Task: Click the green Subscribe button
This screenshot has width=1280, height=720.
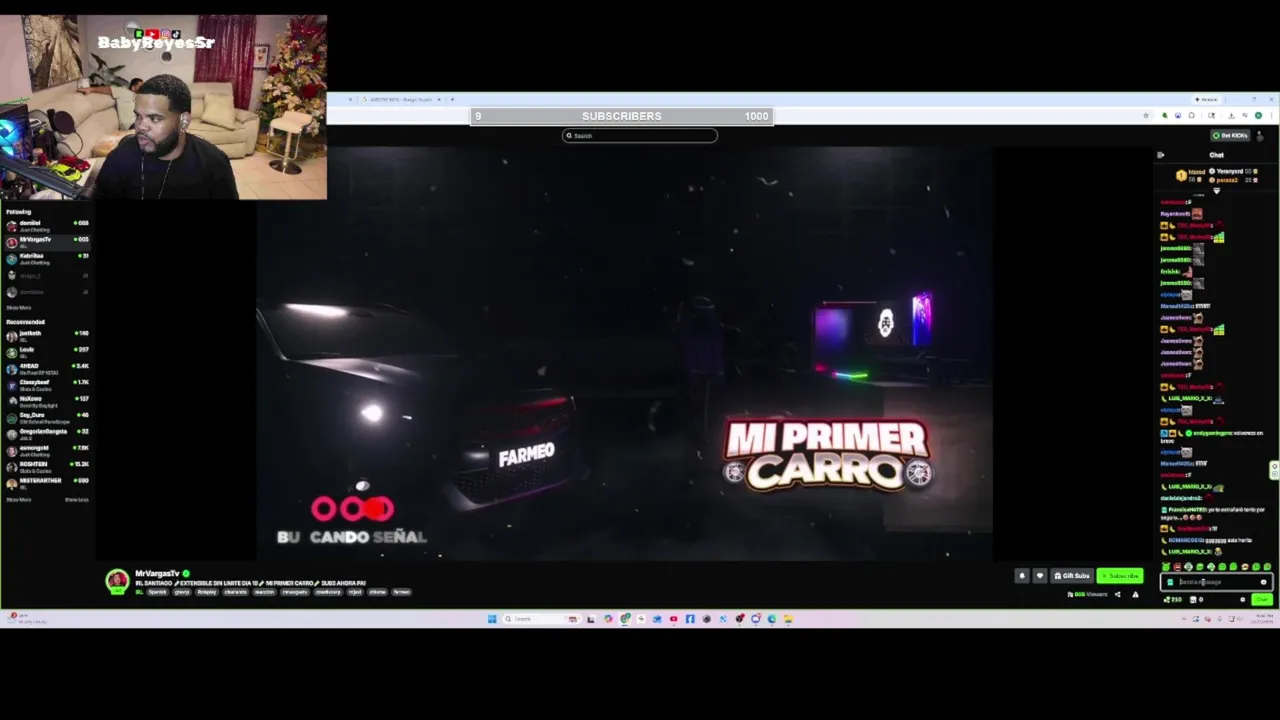Action: coord(1120,576)
